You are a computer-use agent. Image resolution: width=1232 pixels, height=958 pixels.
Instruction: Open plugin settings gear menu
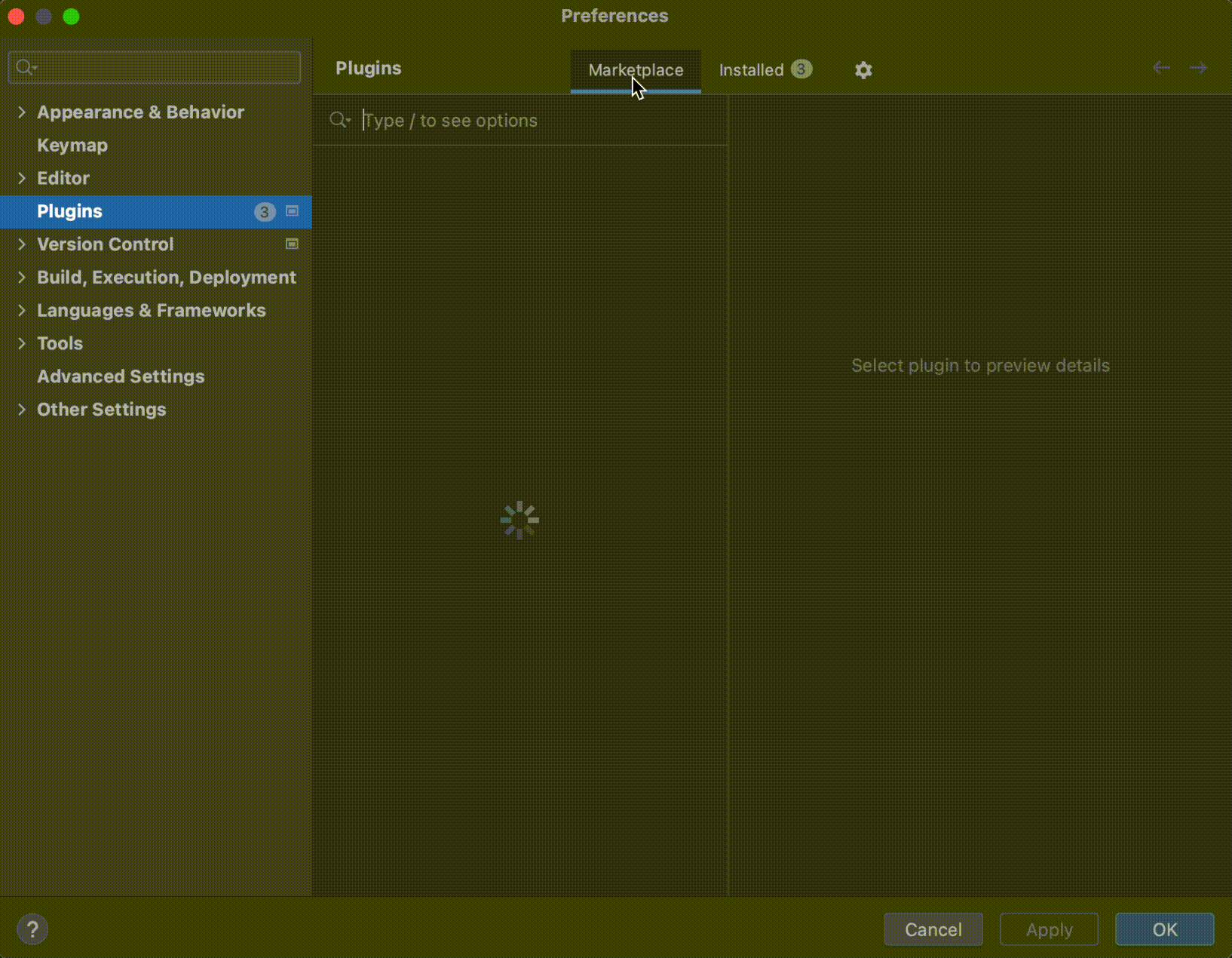pyautogui.click(x=863, y=70)
